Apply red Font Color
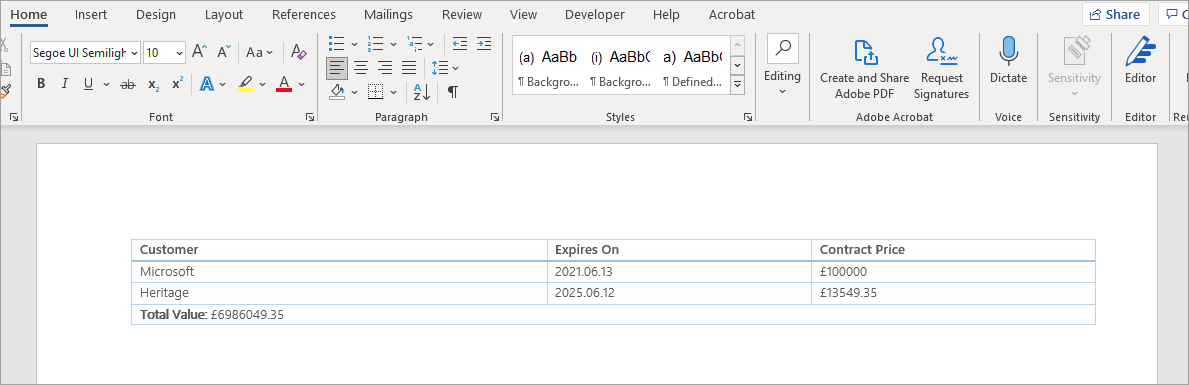Image resolution: width=1189 pixels, height=385 pixels. (x=284, y=83)
